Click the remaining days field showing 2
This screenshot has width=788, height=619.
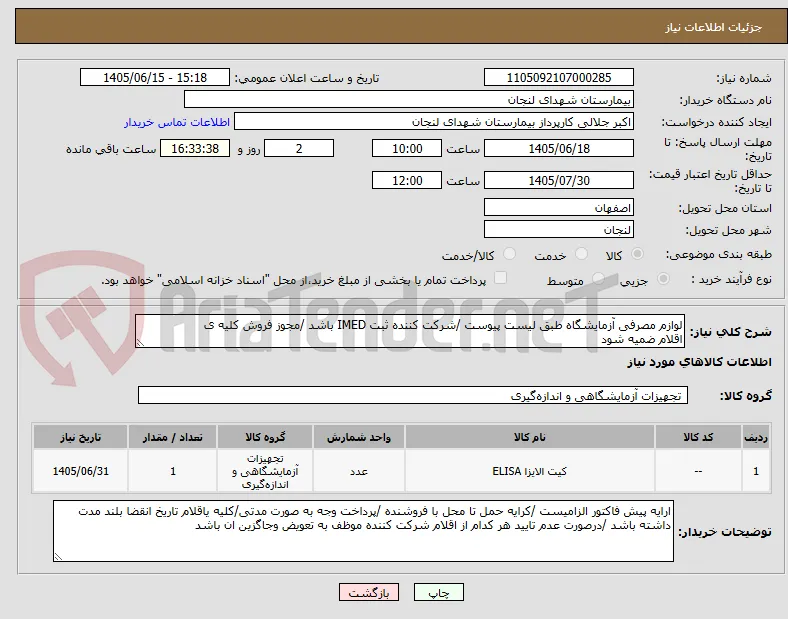point(299,148)
